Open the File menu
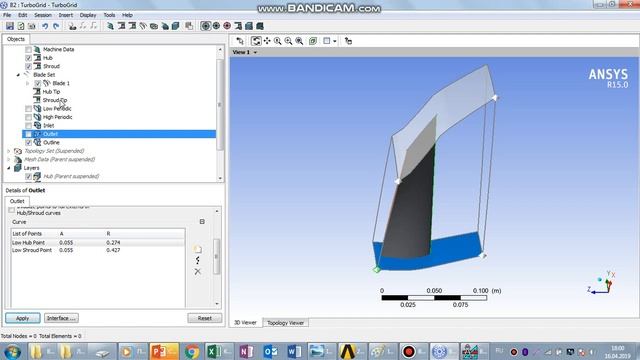Viewport: 640px width, 360px height. (7, 15)
